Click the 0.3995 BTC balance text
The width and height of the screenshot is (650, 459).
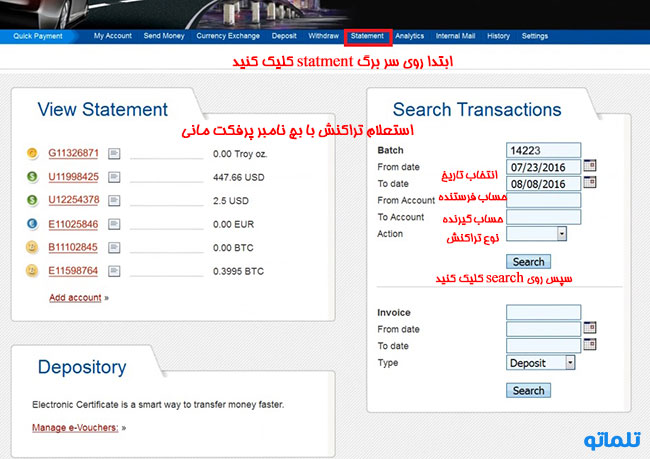[x=238, y=272]
